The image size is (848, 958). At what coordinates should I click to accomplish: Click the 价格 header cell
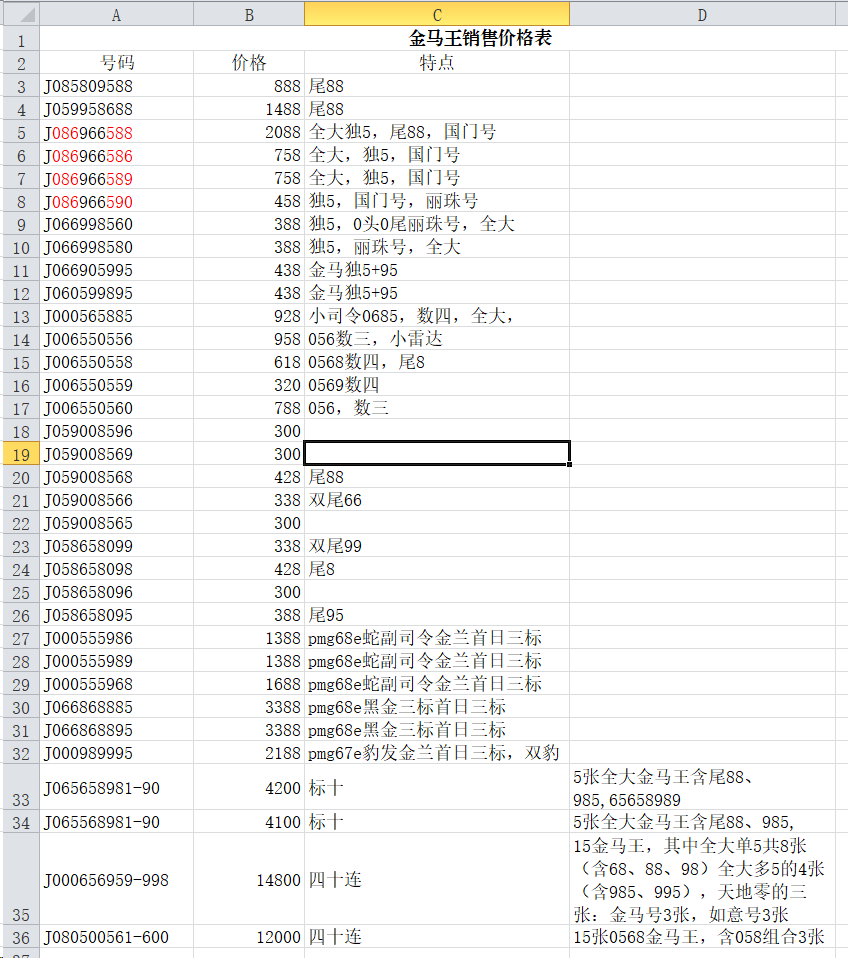(x=249, y=62)
